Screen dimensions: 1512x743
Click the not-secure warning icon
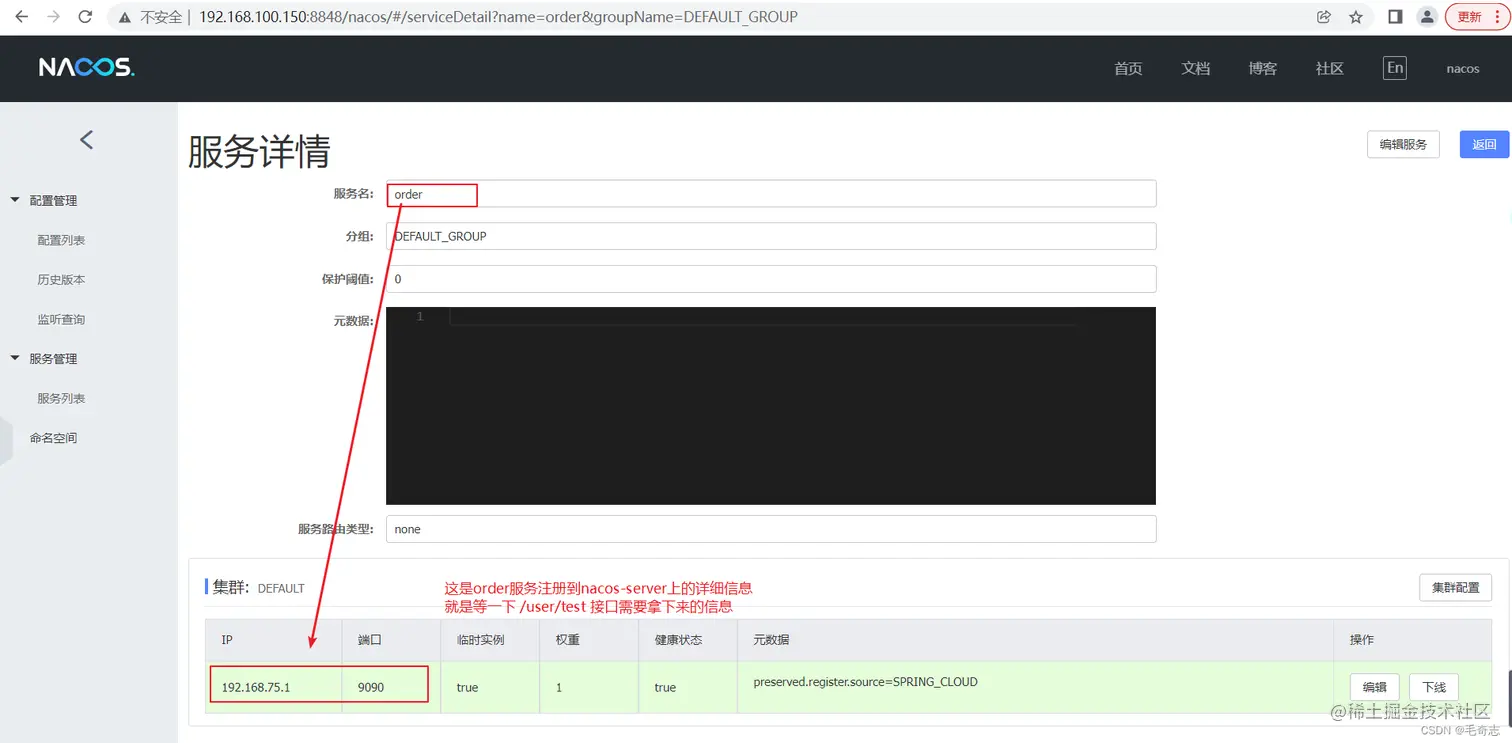125,17
